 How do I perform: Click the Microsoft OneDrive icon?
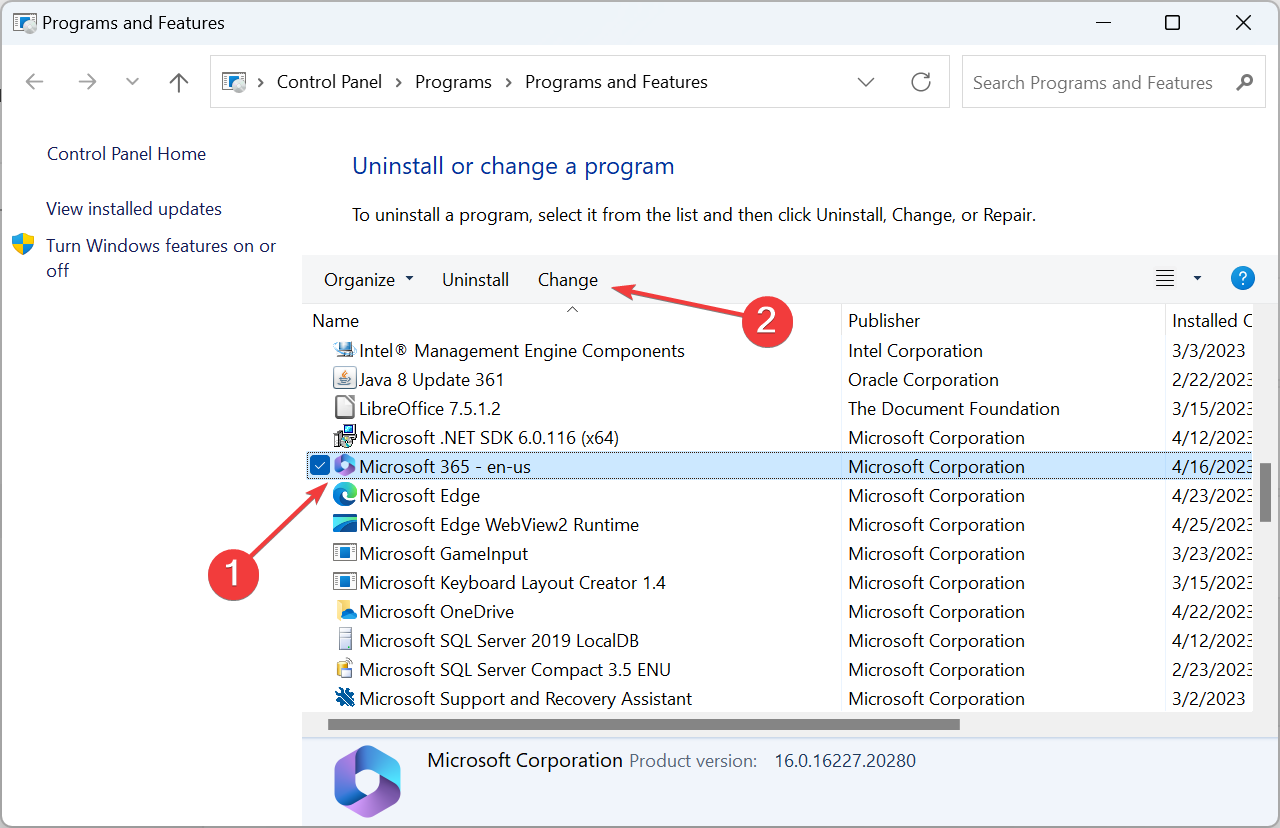click(345, 611)
